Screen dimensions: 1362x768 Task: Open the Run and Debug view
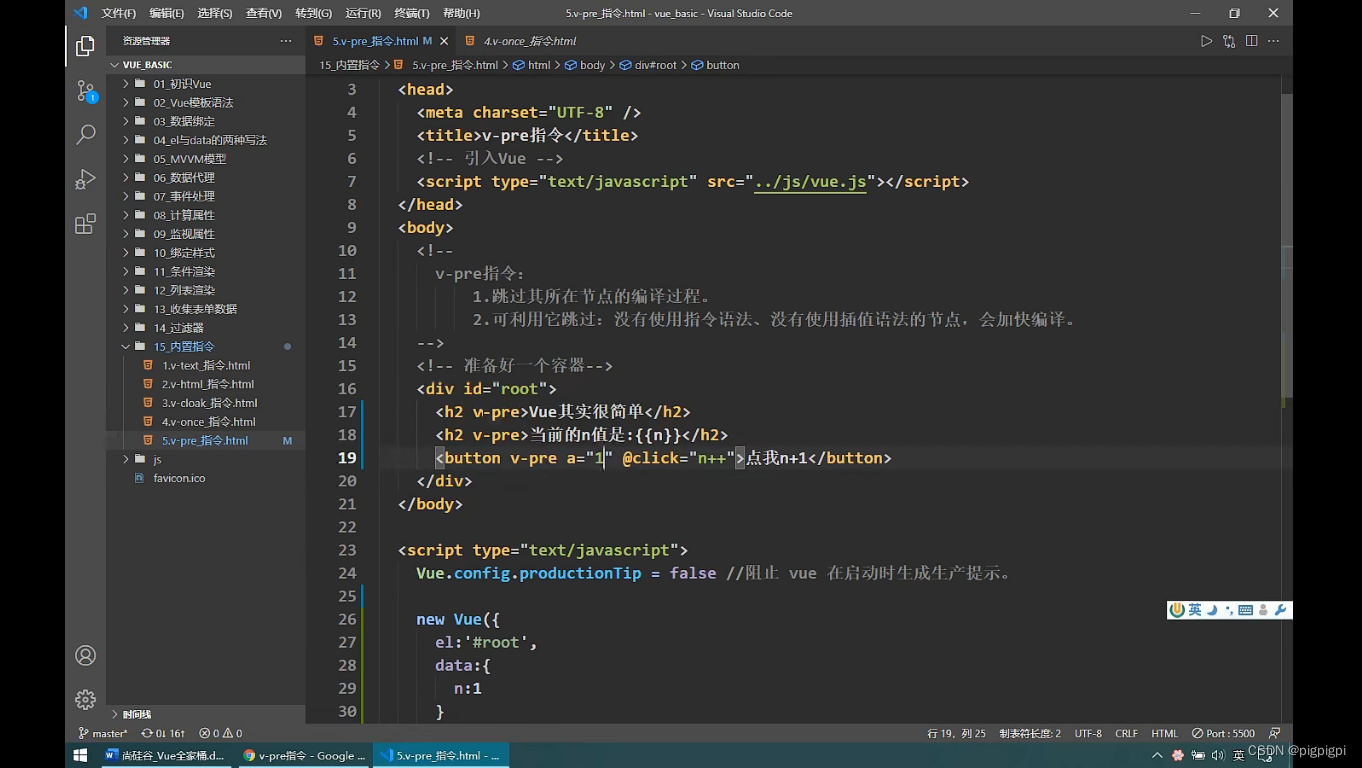[x=86, y=179]
